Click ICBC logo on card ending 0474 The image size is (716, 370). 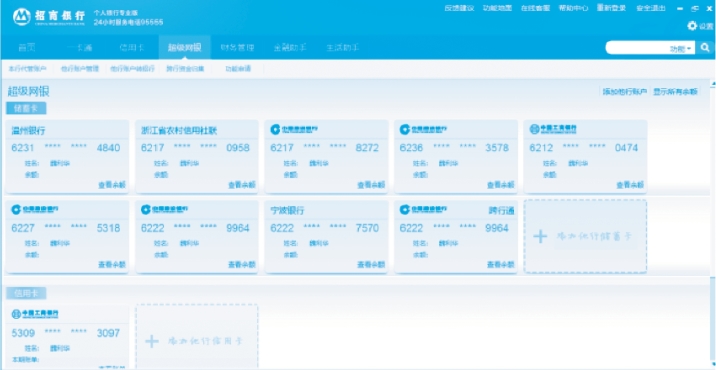tap(553, 129)
